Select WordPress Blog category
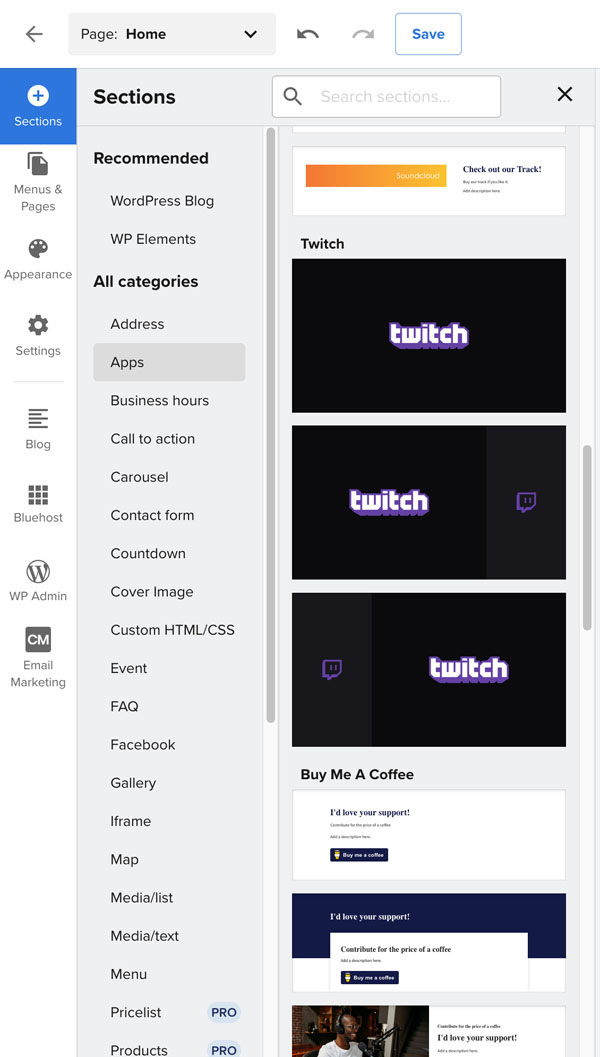 tap(162, 201)
